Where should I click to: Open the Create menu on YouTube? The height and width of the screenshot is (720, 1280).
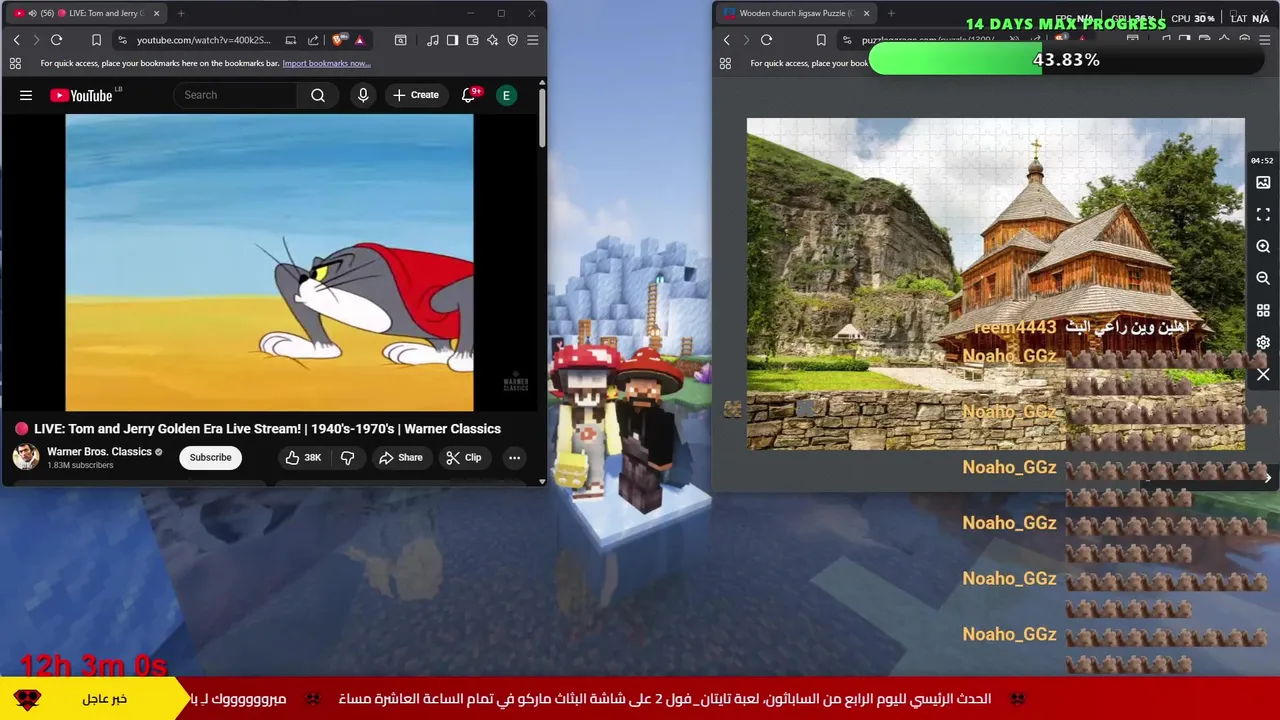(x=416, y=95)
